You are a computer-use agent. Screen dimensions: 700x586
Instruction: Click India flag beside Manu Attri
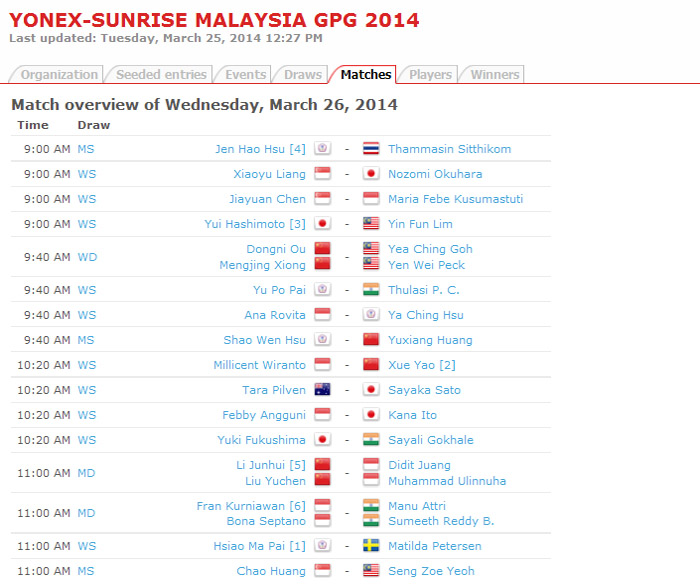pos(371,505)
